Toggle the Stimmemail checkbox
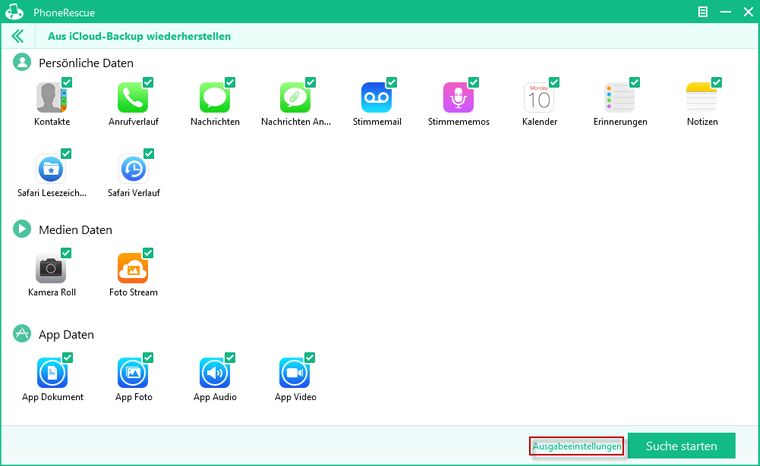Viewport: 760px width, 466px height. pyautogui.click(x=392, y=82)
